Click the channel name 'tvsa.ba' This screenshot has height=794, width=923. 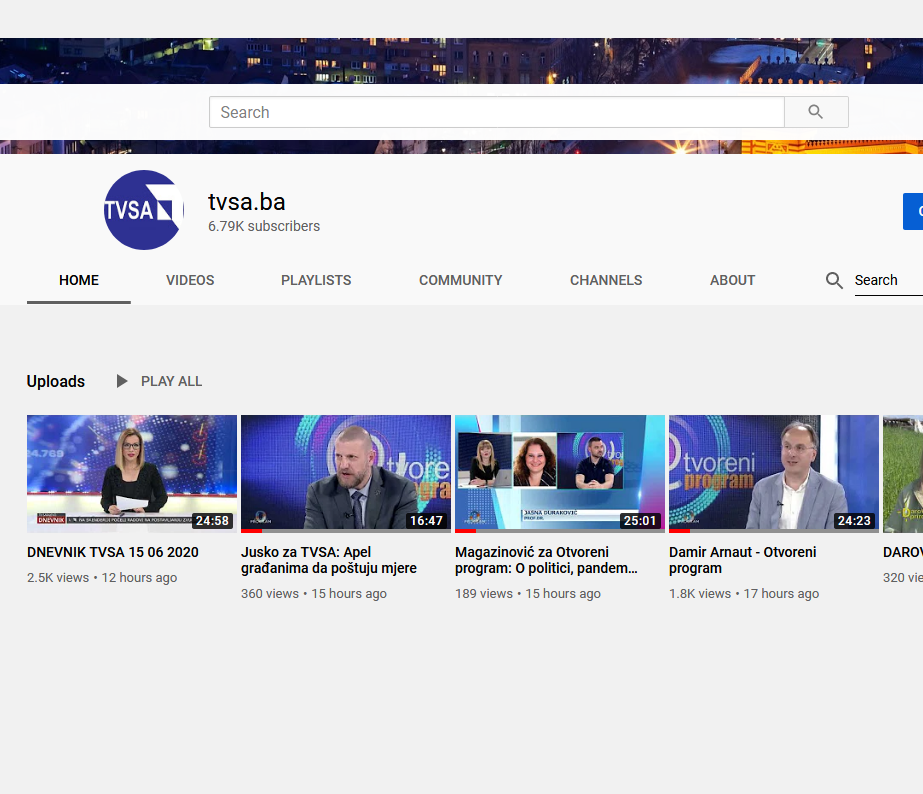coord(247,202)
